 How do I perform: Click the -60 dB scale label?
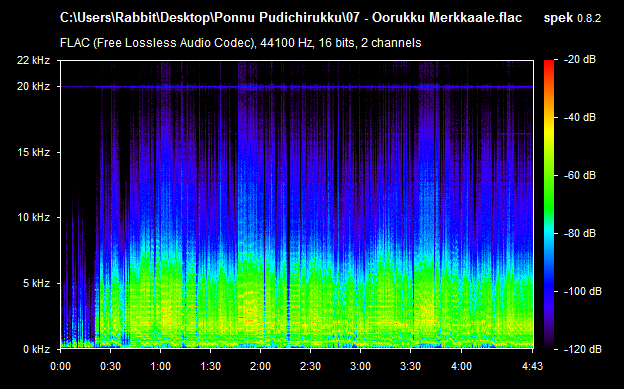click(x=580, y=175)
